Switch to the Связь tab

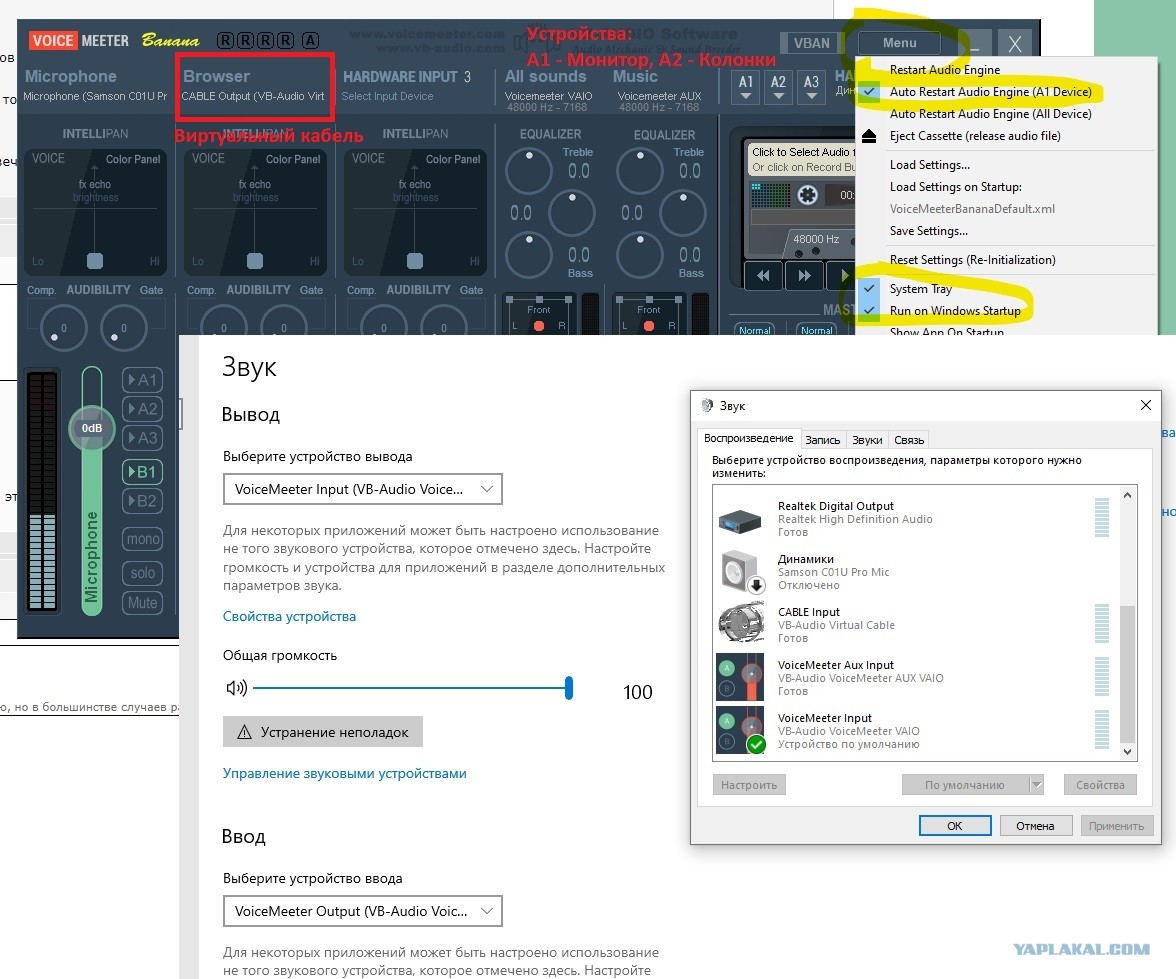coord(909,440)
